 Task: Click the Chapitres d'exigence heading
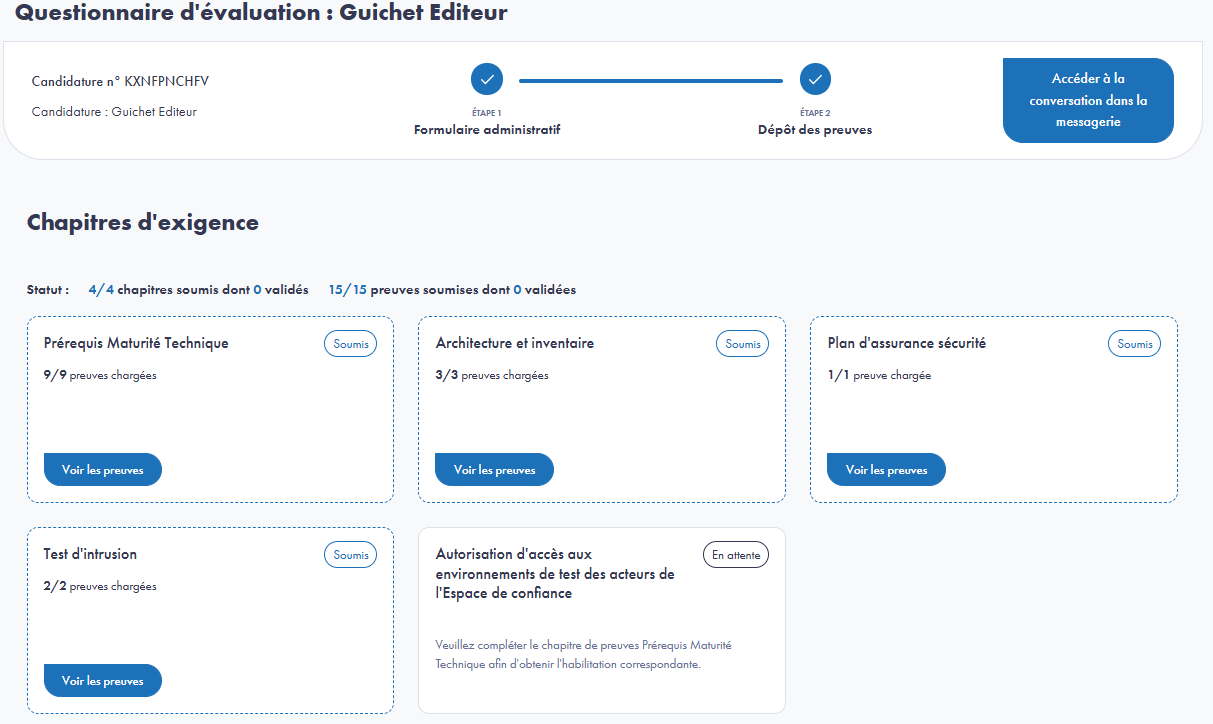click(x=143, y=223)
